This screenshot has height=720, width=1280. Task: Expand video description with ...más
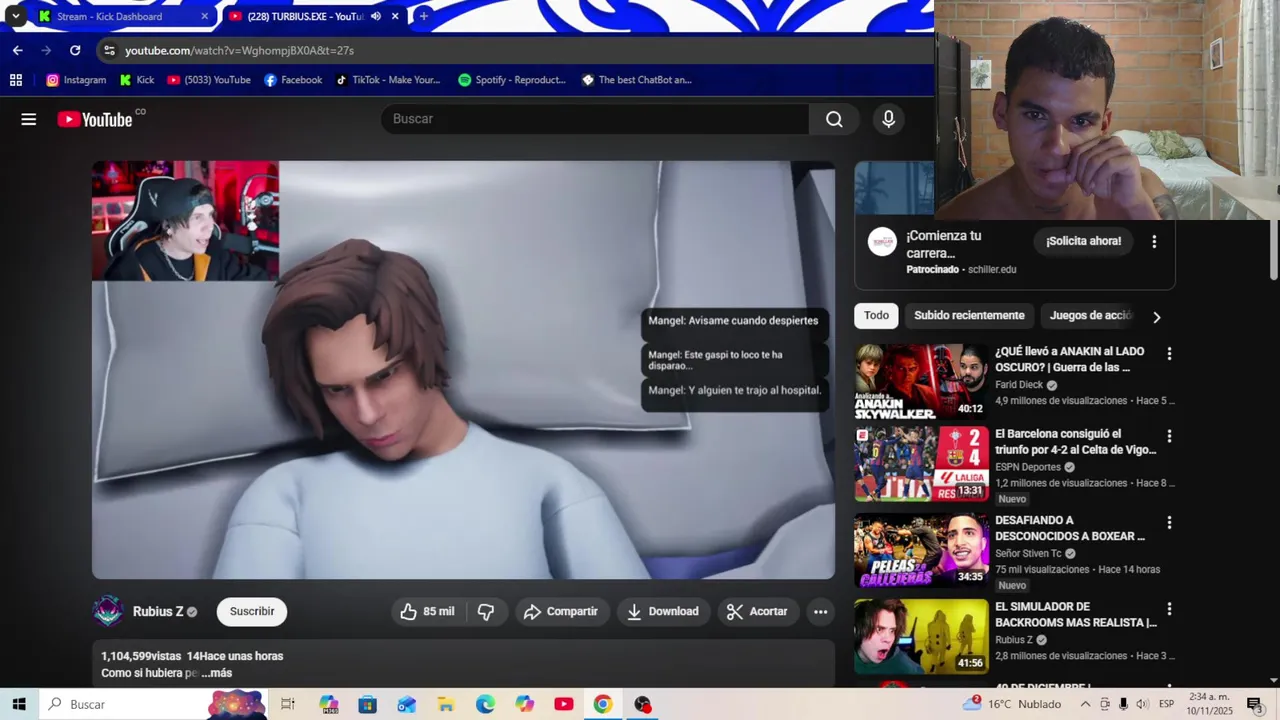217,673
